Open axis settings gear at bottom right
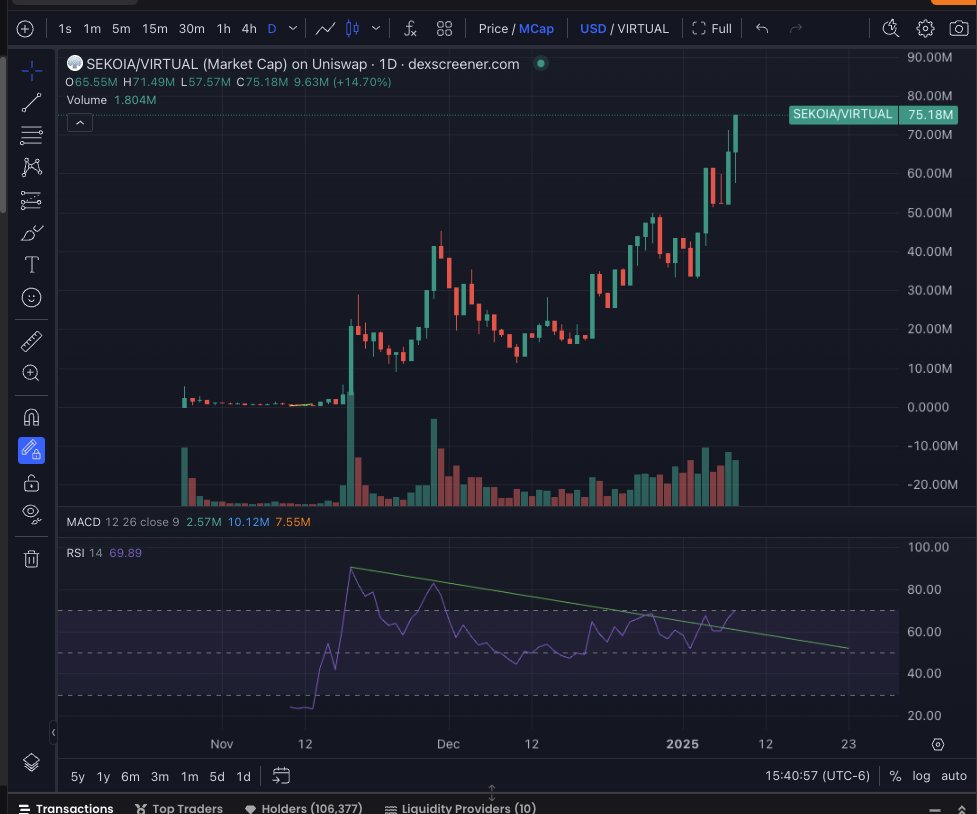This screenshot has width=977, height=814. click(938, 744)
